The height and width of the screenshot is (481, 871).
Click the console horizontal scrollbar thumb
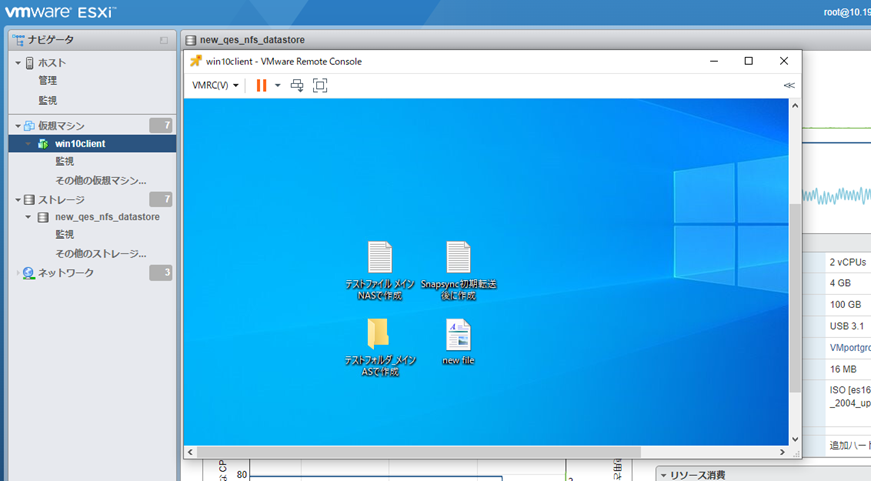(x=420, y=452)
